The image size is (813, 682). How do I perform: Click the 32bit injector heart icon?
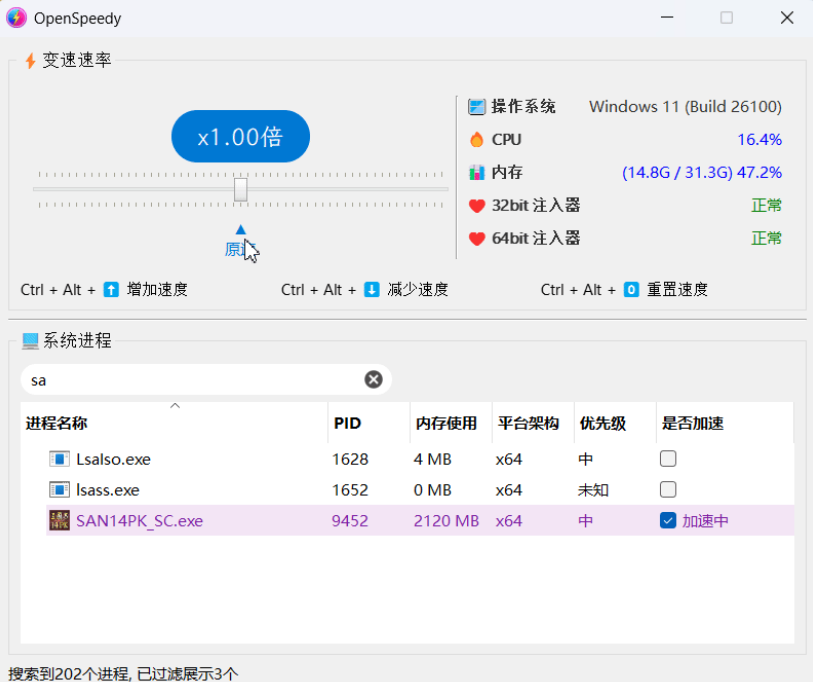point(476,206)
